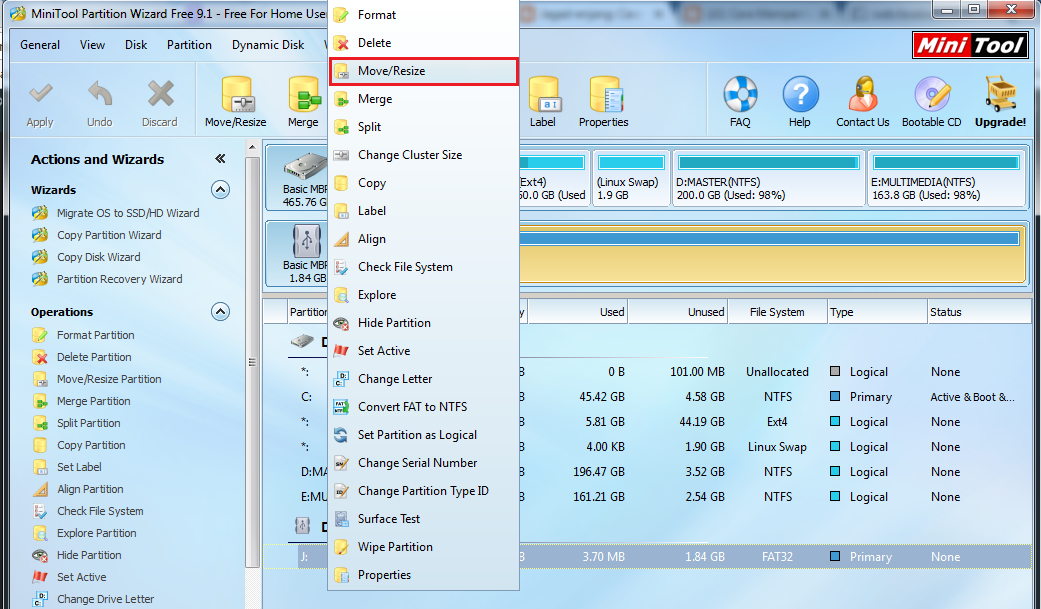Viewport: 1041px width, 609px height.
Task: Select Move/Resize in the context menu
Action: pos(424,71)
